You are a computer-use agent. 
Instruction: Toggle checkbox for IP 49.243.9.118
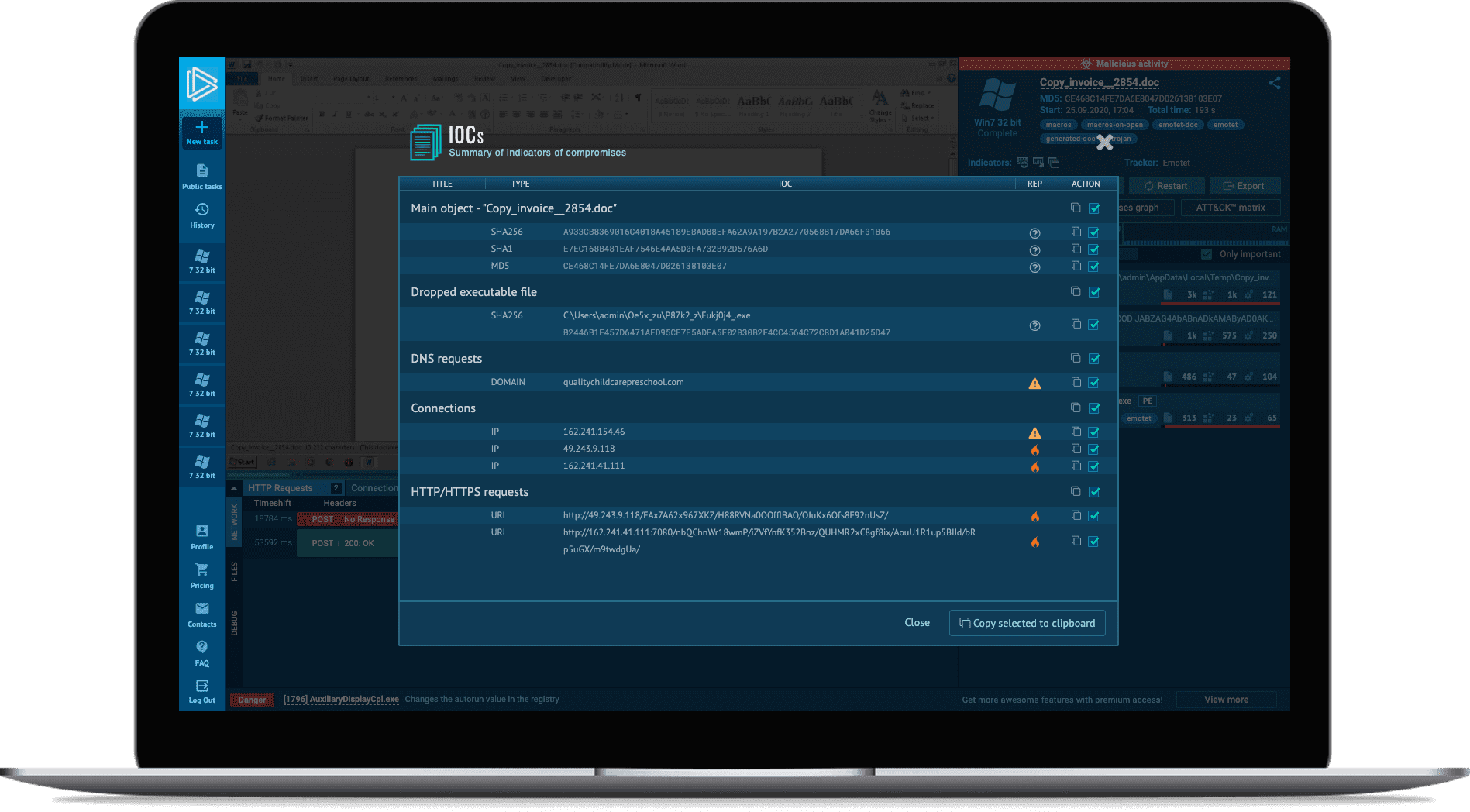(x=1094, y=449)
